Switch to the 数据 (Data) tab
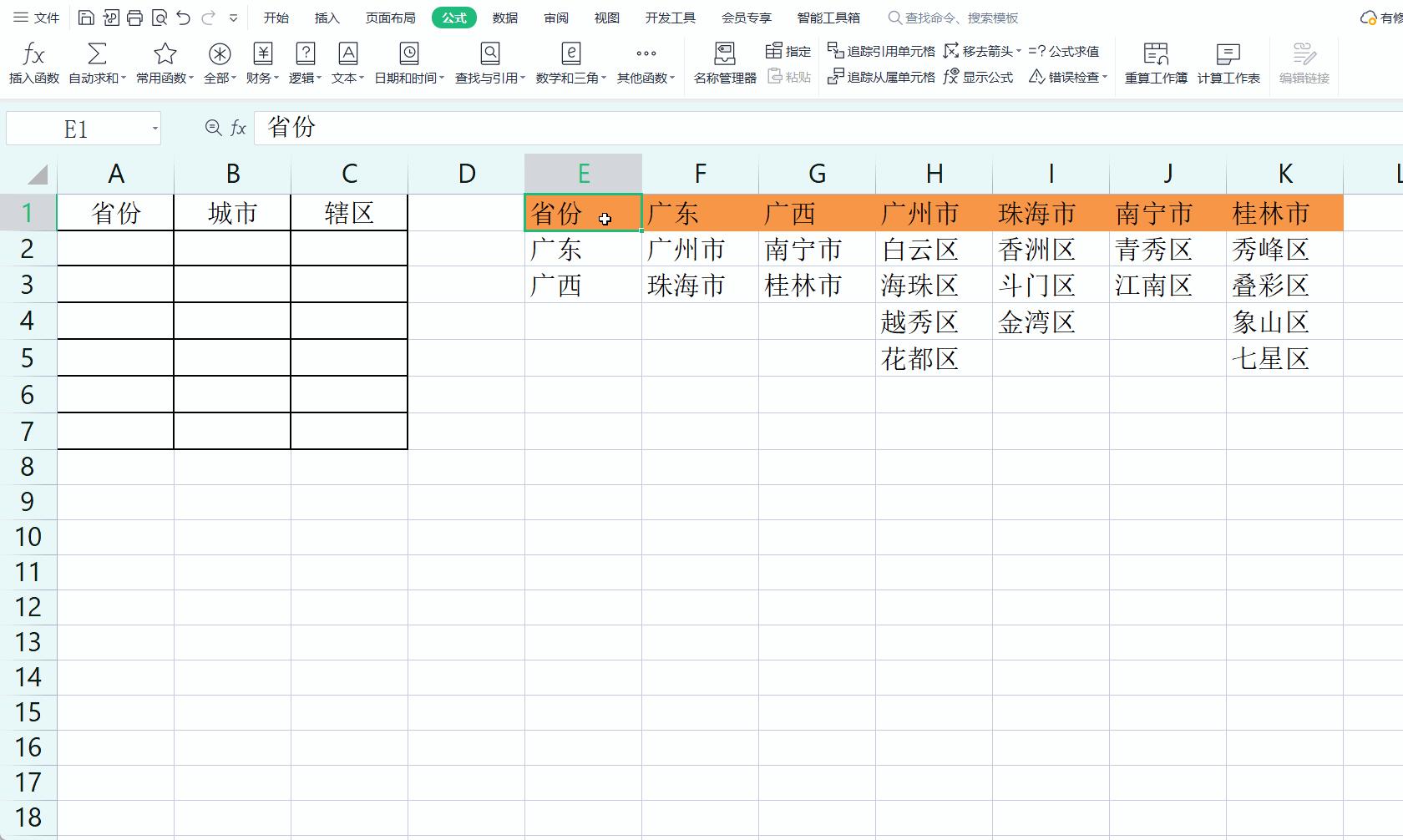This screenshot has height=840, width=1403. [x=505, y=18]
